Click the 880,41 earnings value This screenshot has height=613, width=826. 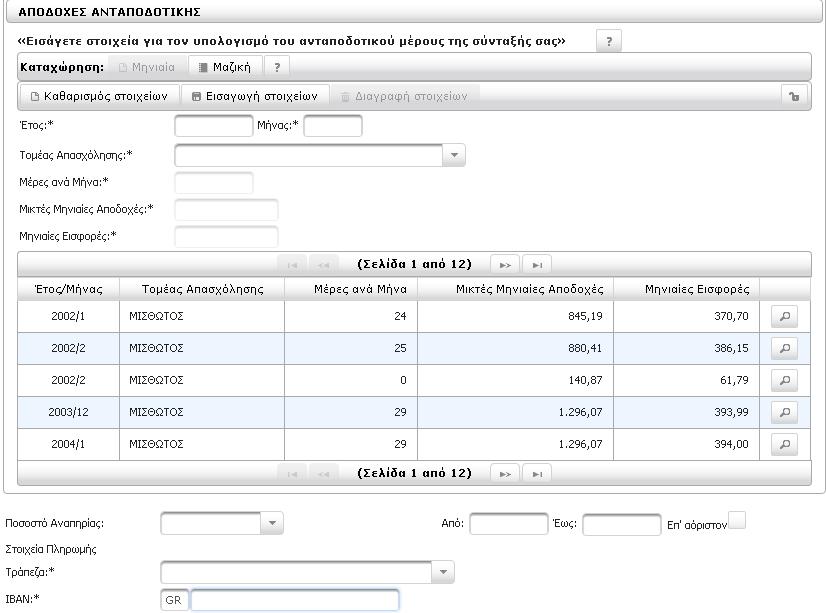(585, 349)
